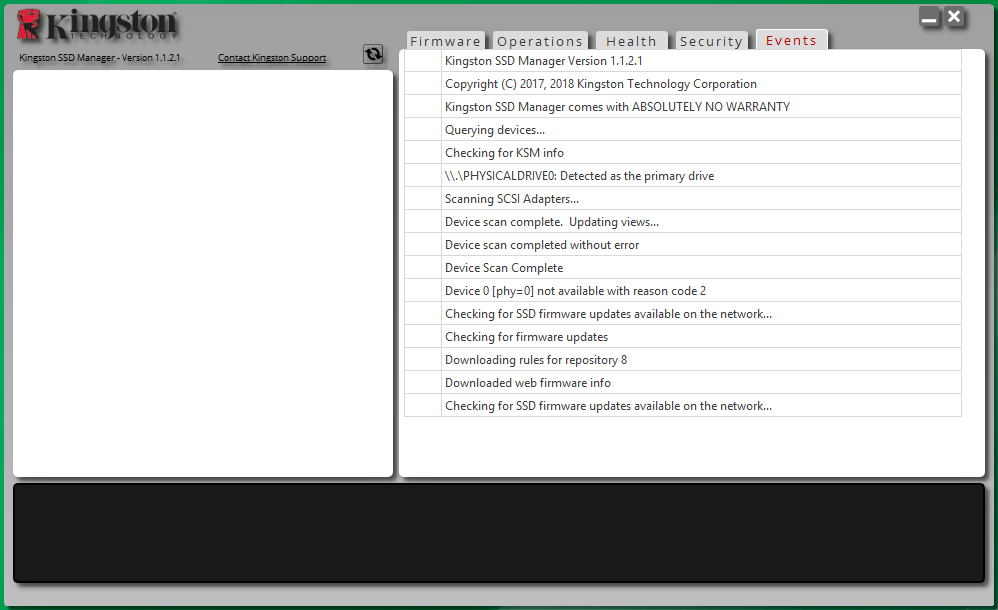Viewport: 998px width, 610px height.
Task: Go to the Security tab
Action: coord(711,41)
